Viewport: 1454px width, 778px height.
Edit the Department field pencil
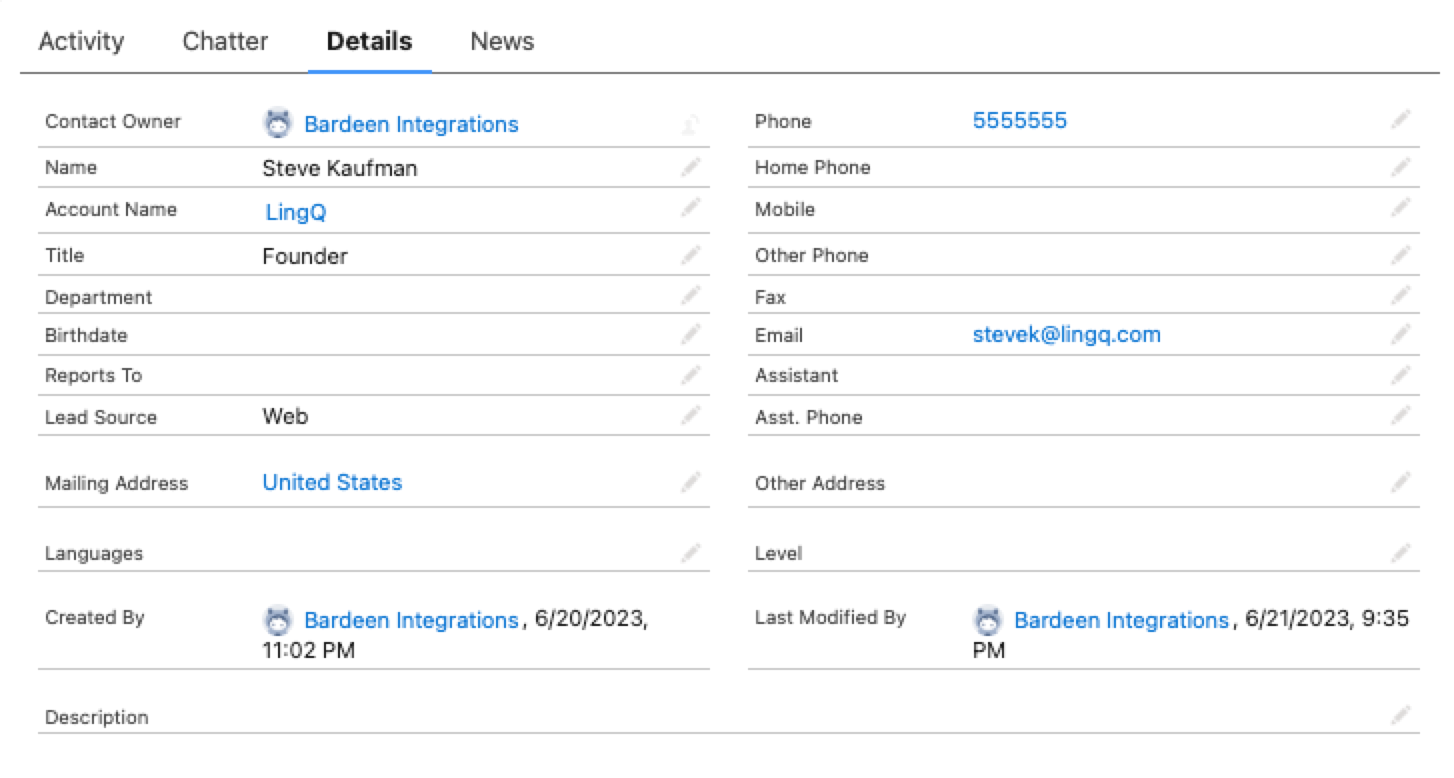click(x=691, y=295)
